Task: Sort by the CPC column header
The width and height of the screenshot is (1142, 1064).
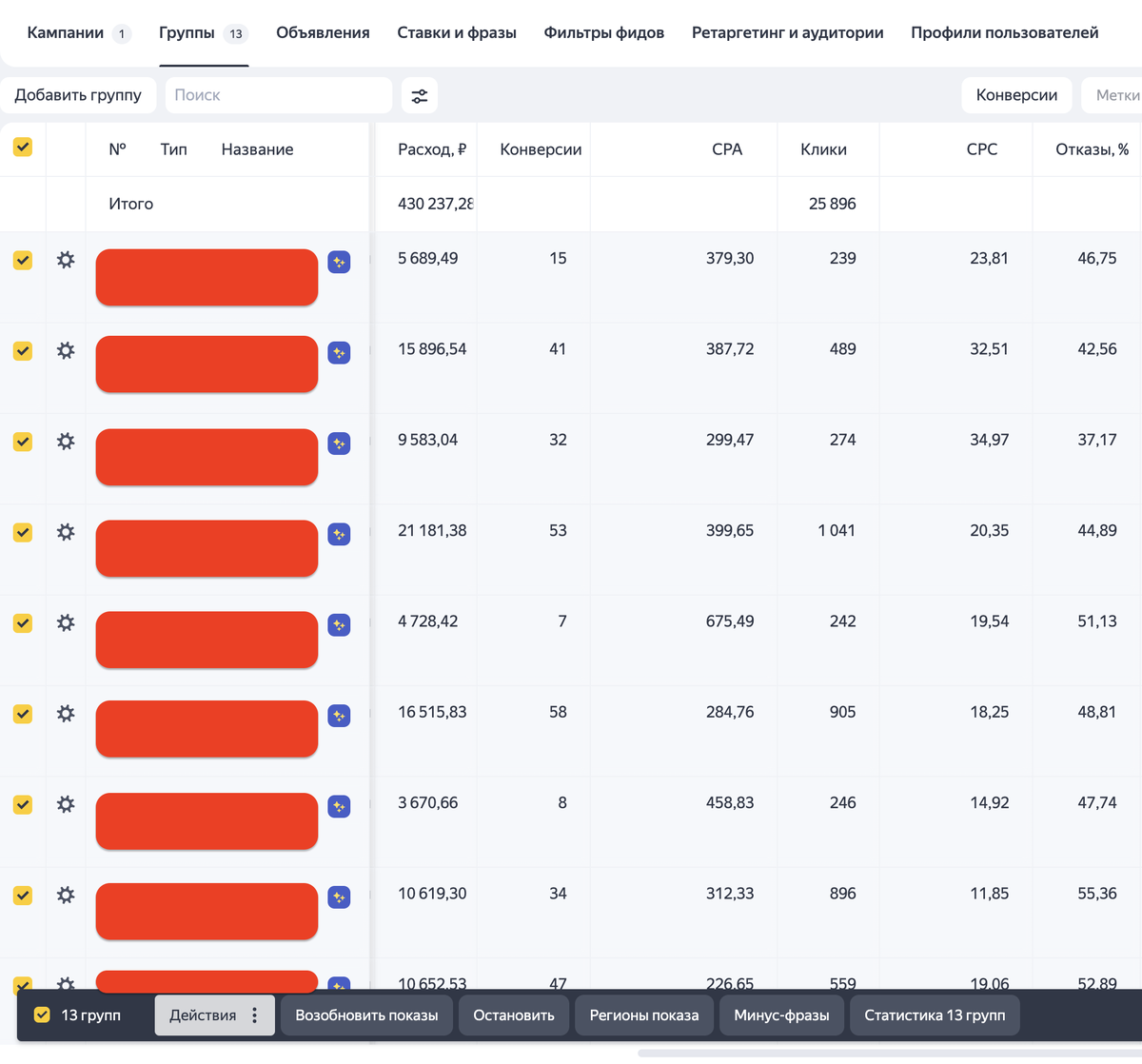Action: (982, 149)
